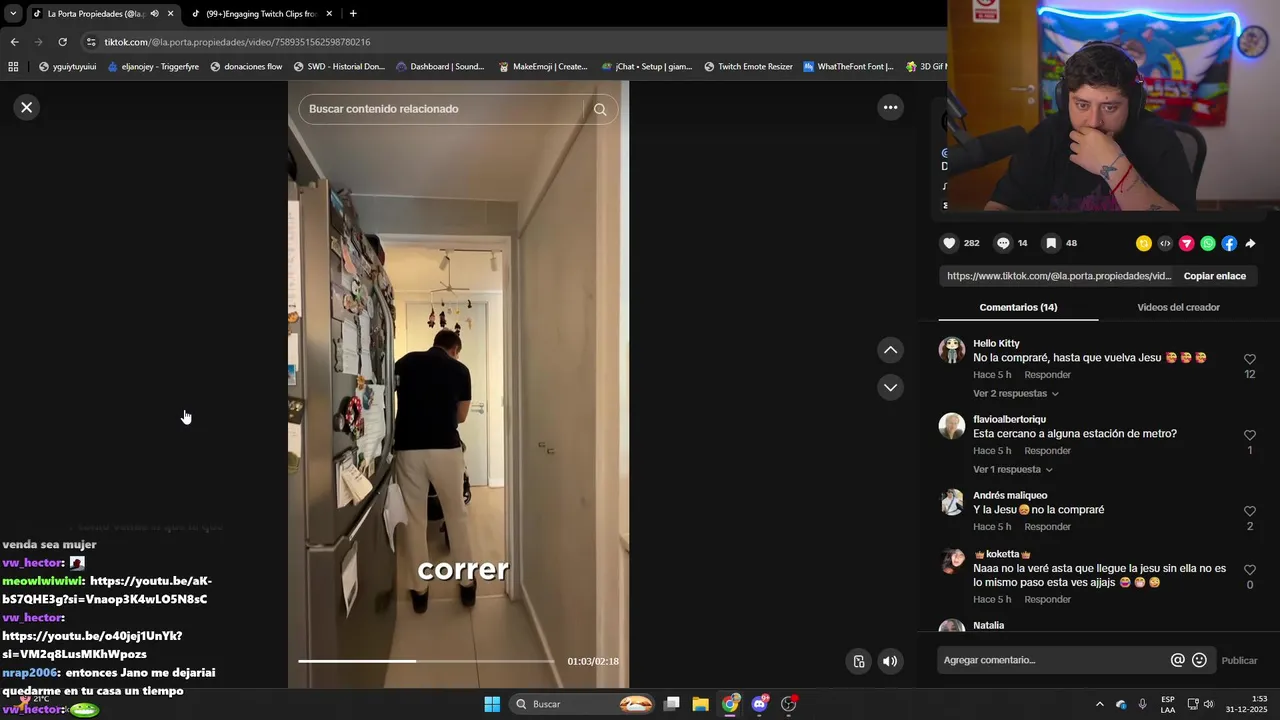
Task: Close the TikTok video viewer with X
Action: pyautogui.click(x=27, y=107)
